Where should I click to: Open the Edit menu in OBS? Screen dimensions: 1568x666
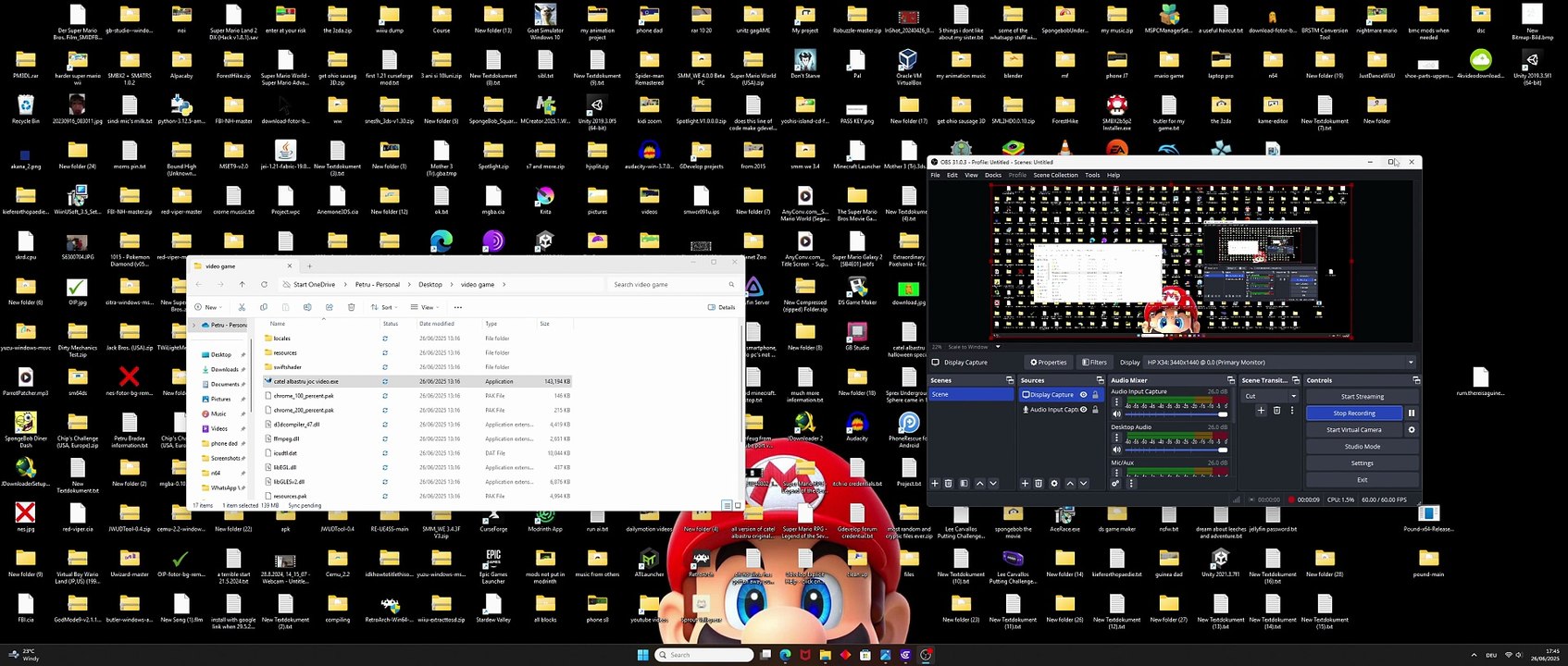pos(952,175)
